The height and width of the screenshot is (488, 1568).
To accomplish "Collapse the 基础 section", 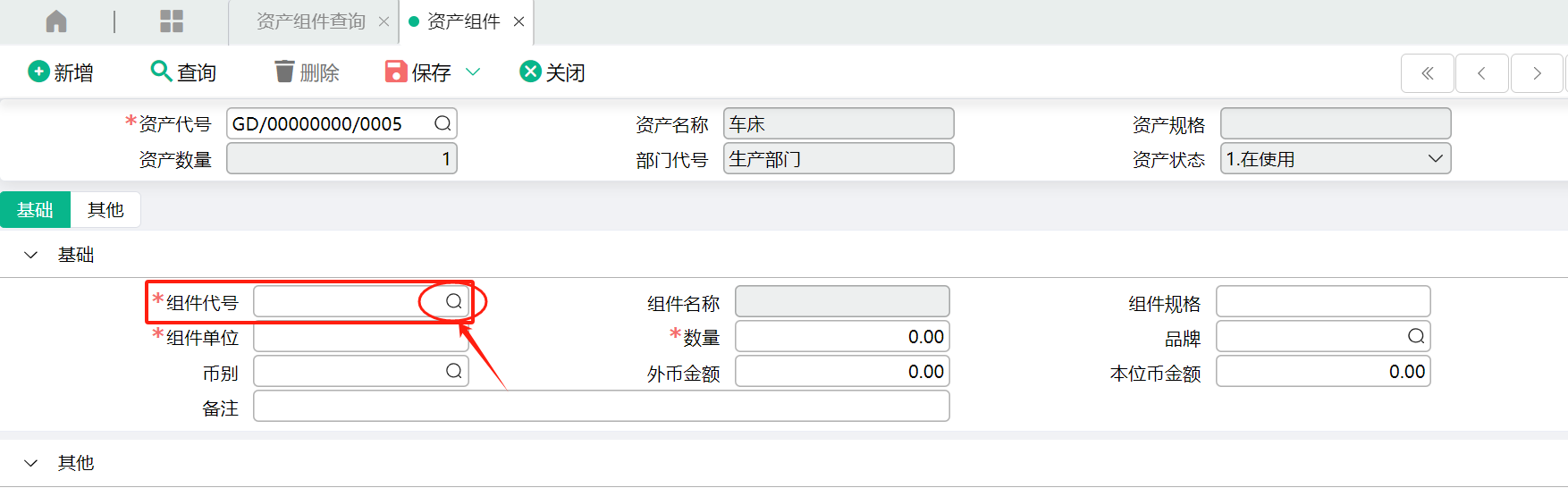I will [x=31, y=256].
